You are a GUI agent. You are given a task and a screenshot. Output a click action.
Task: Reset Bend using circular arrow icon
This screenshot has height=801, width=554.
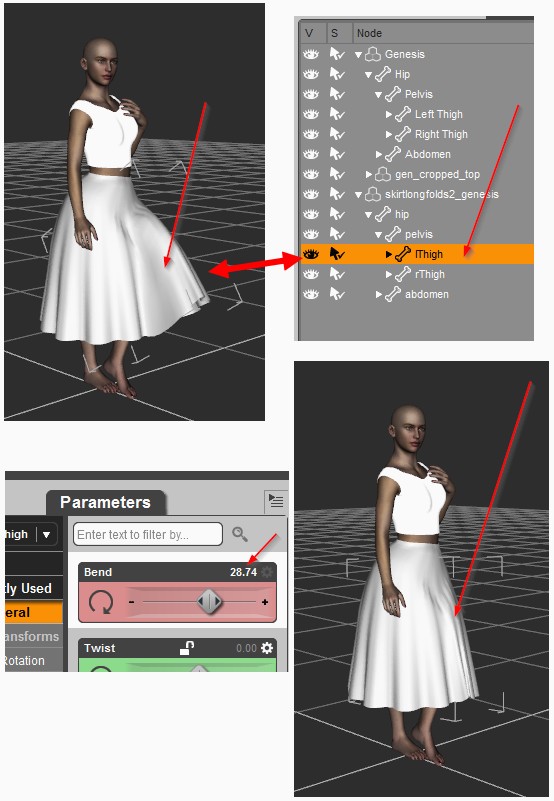[101, 602]
